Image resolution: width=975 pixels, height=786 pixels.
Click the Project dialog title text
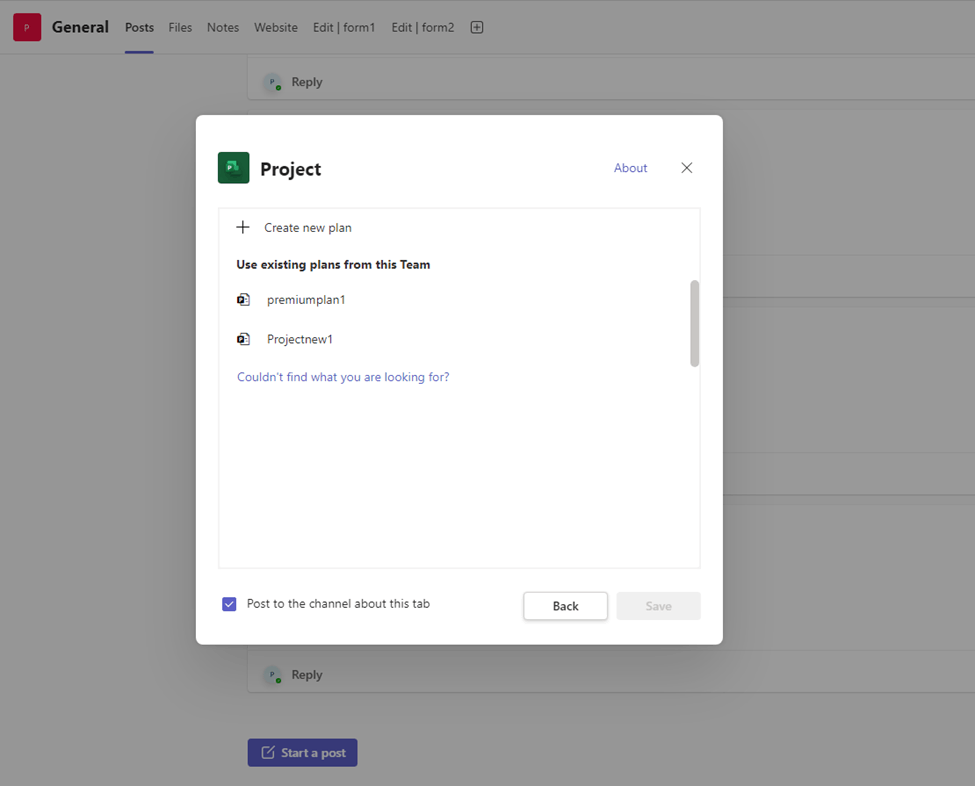pyautogui.click(x=290, y=169)
